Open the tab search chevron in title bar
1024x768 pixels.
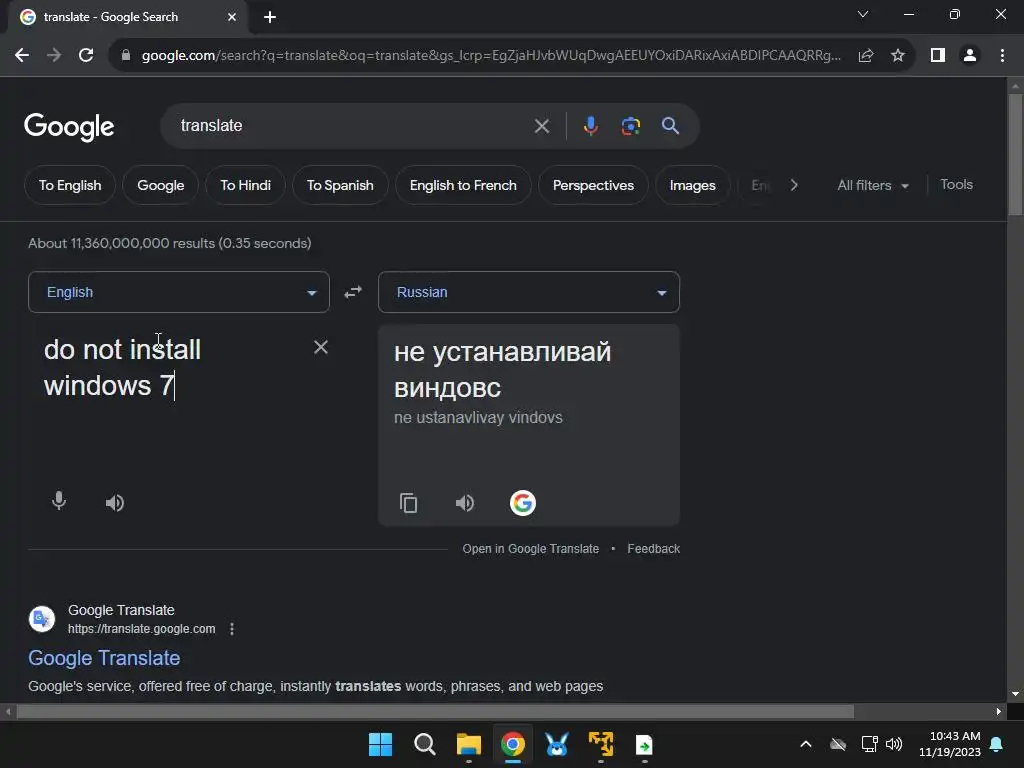pos(863,14)
